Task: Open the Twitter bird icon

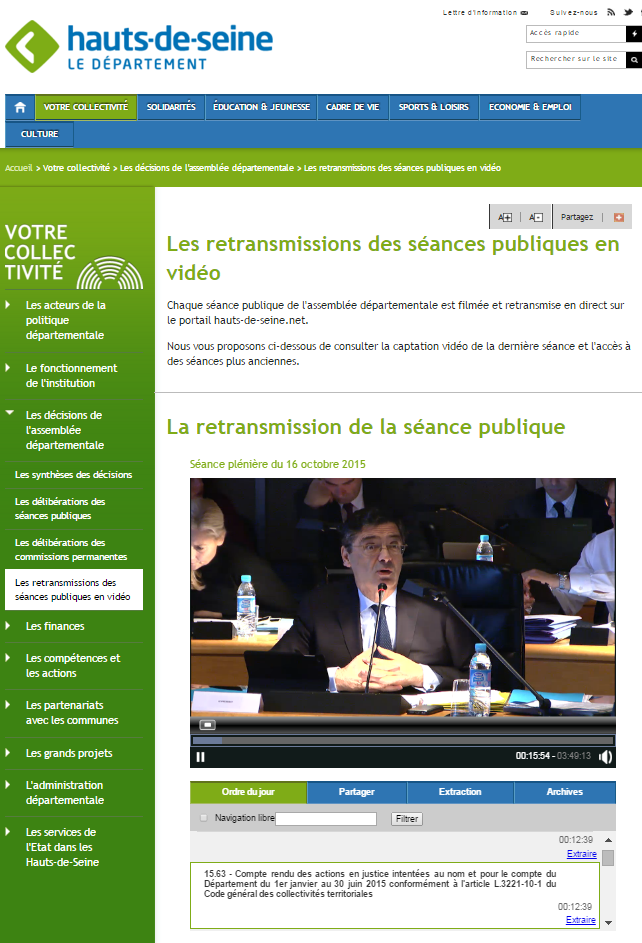Action: (x=627, y=12)
